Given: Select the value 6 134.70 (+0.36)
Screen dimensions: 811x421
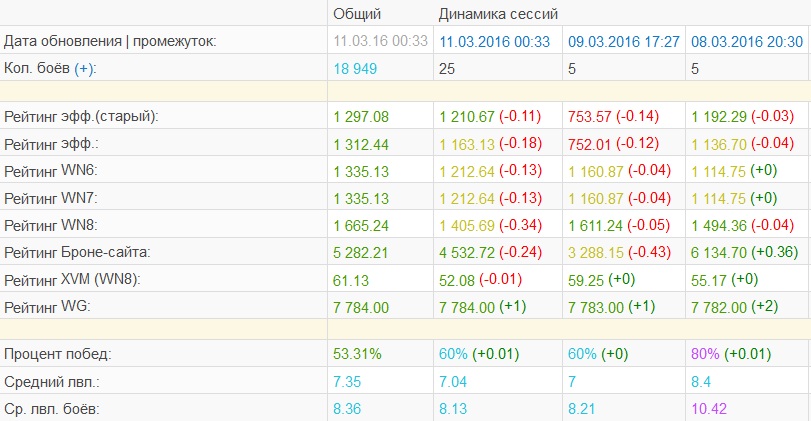Looking at the screenshot, I should (x=745, y=252).
